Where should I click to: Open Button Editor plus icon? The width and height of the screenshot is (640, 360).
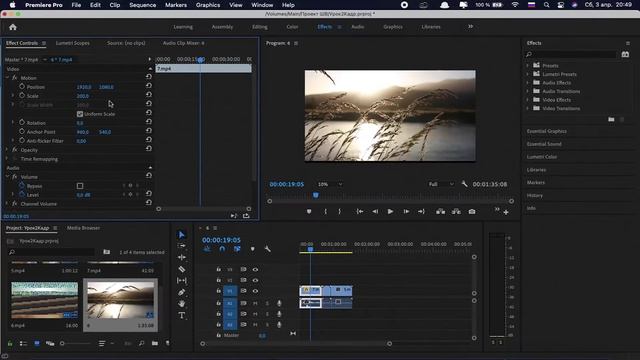pyautogui.click(x=506, y=212)
